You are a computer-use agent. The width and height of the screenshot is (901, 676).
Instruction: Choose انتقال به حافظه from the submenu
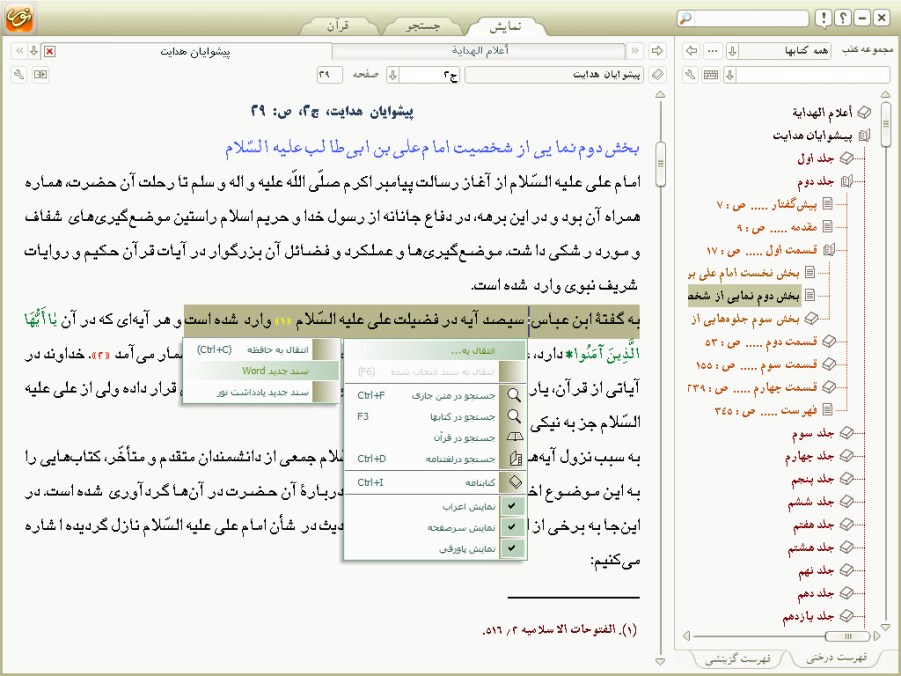(261, 349)
